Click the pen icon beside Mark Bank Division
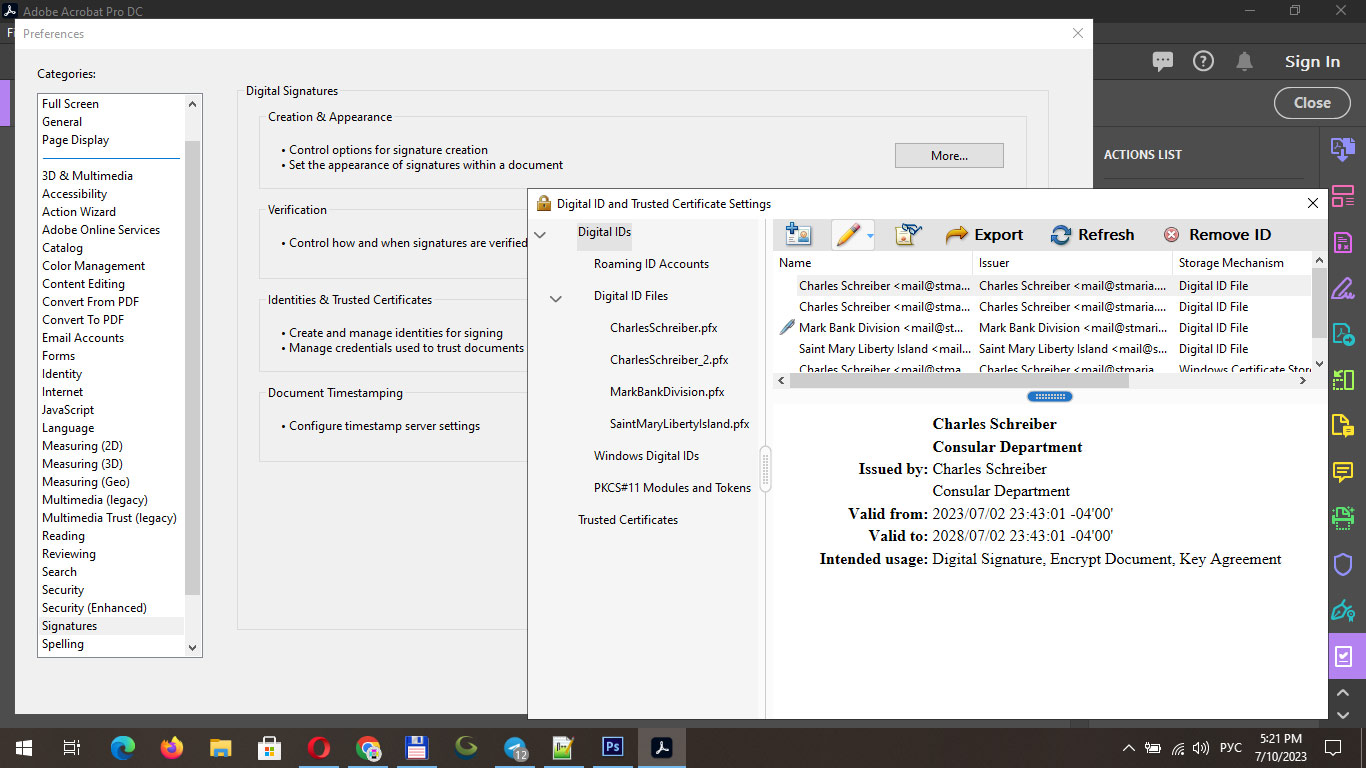Viewport: 1366px width, 768px height. (x=786, y=327)
